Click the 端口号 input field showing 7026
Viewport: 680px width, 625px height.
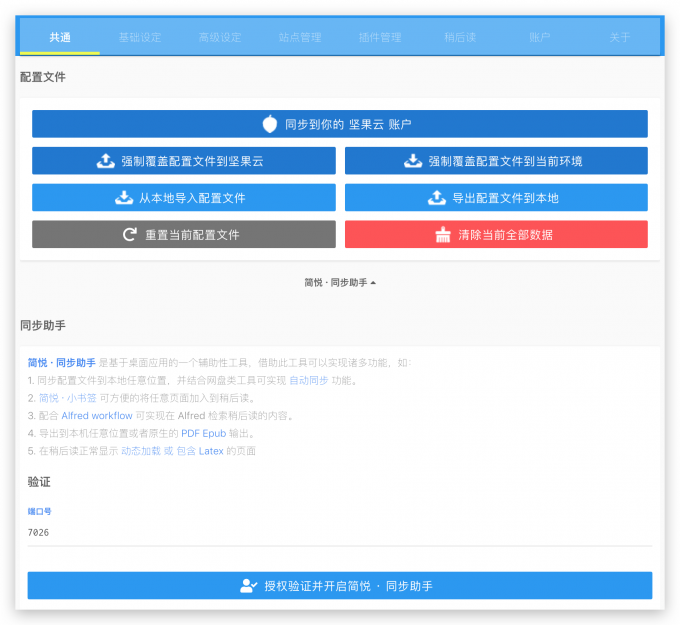point(340,533)
